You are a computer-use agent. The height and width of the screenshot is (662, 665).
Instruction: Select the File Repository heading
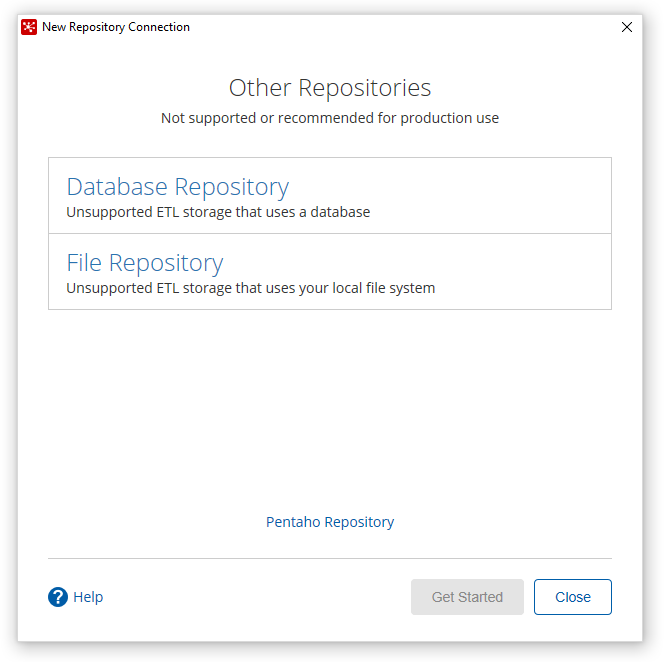[145, 263]
